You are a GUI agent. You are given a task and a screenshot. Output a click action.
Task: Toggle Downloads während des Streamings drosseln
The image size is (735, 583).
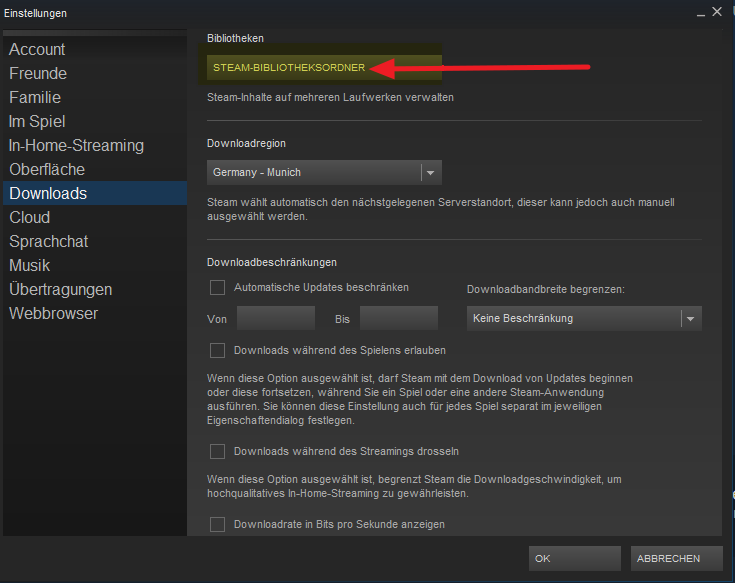tap(218, 451)
